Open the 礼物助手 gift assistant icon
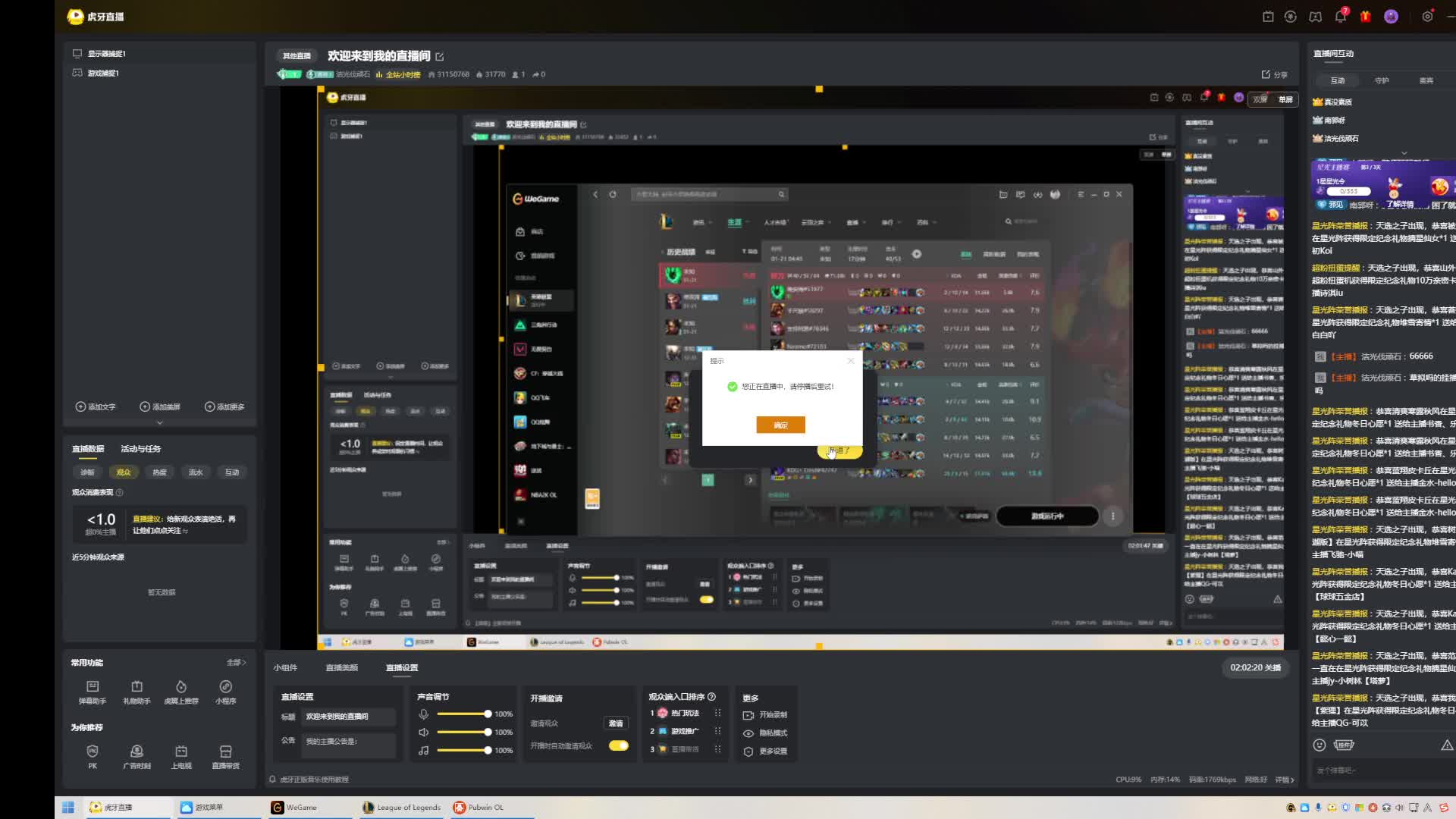The image size is (1456, 819). click(x=136, y=687)
